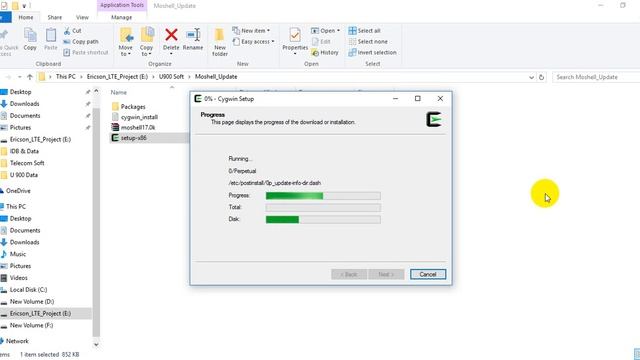Click U900 Soft in breadcrumb

coord(171,77)
